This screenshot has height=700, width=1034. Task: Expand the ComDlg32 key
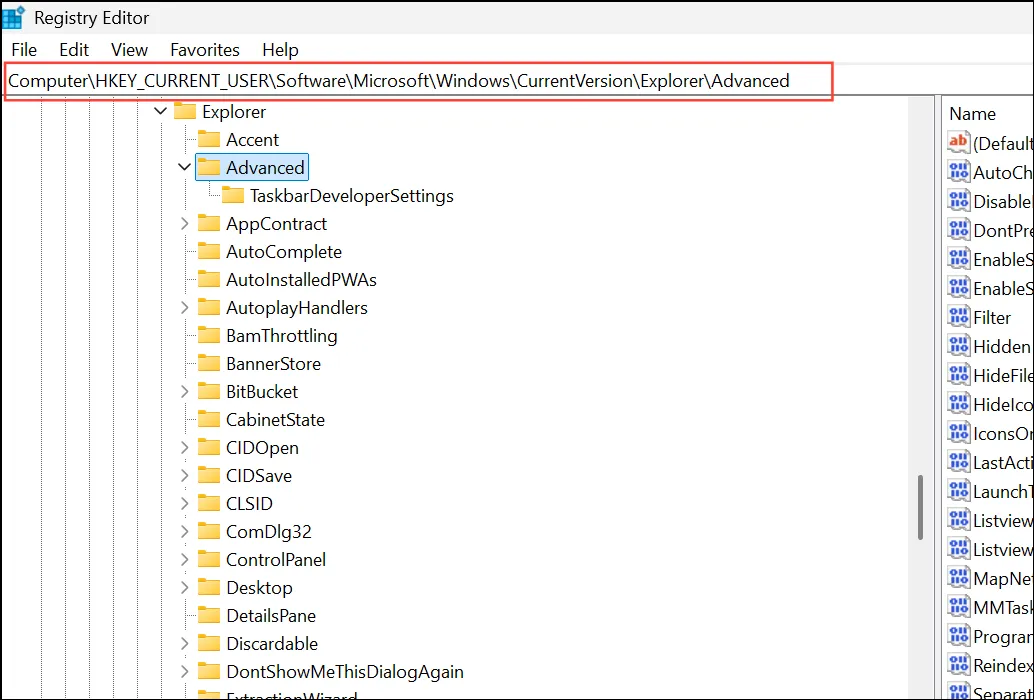tap(185, 532)
